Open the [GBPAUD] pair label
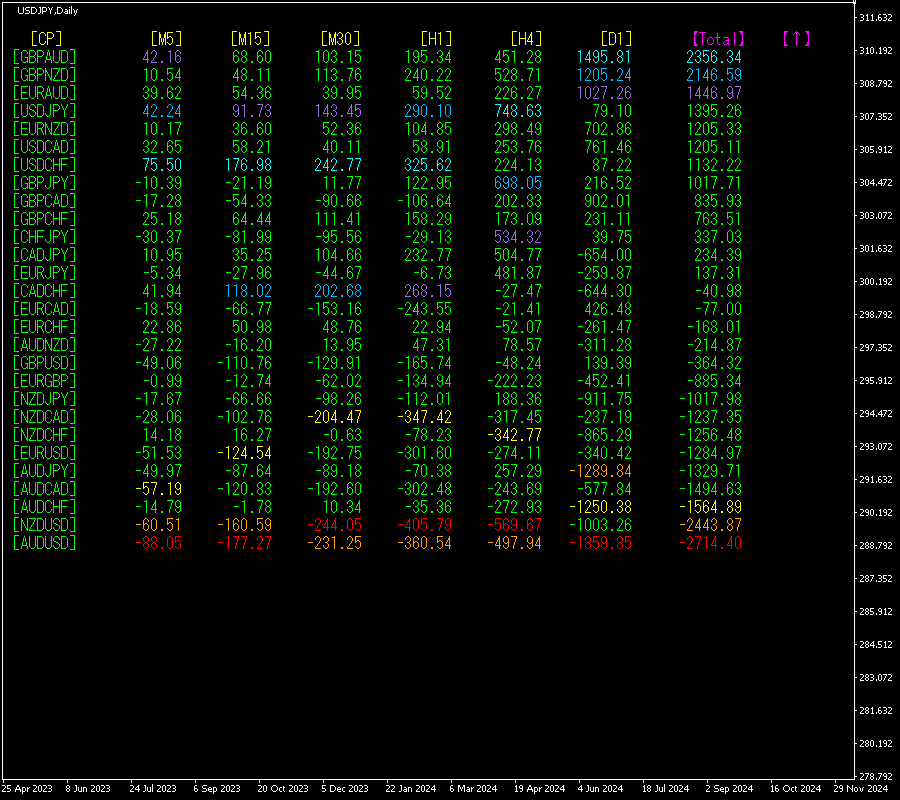Screen dimensions: 900x800 tap(44, 57)
